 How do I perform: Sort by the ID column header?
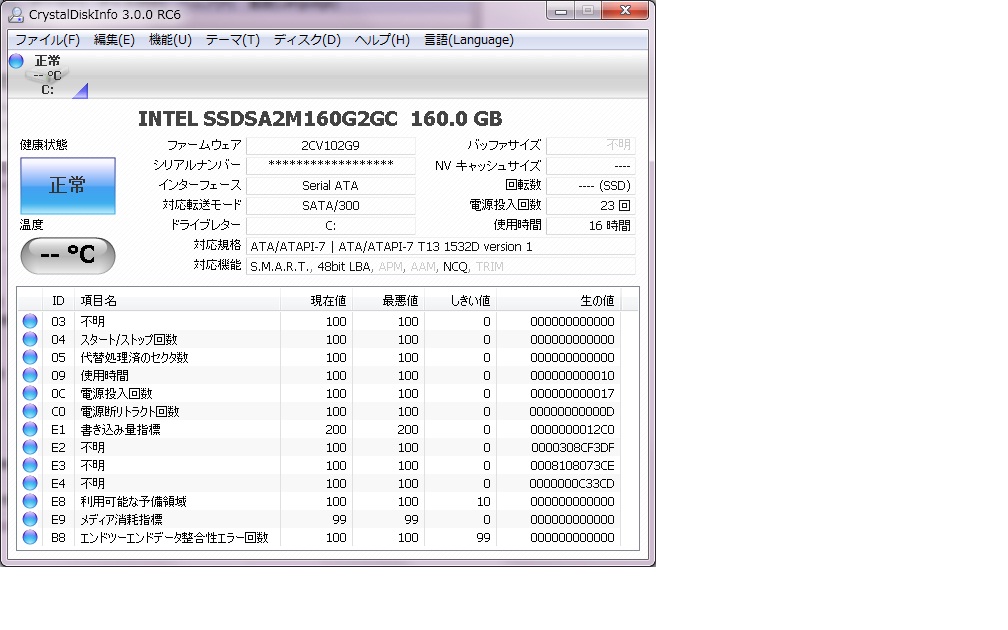[x=58, y=300]
